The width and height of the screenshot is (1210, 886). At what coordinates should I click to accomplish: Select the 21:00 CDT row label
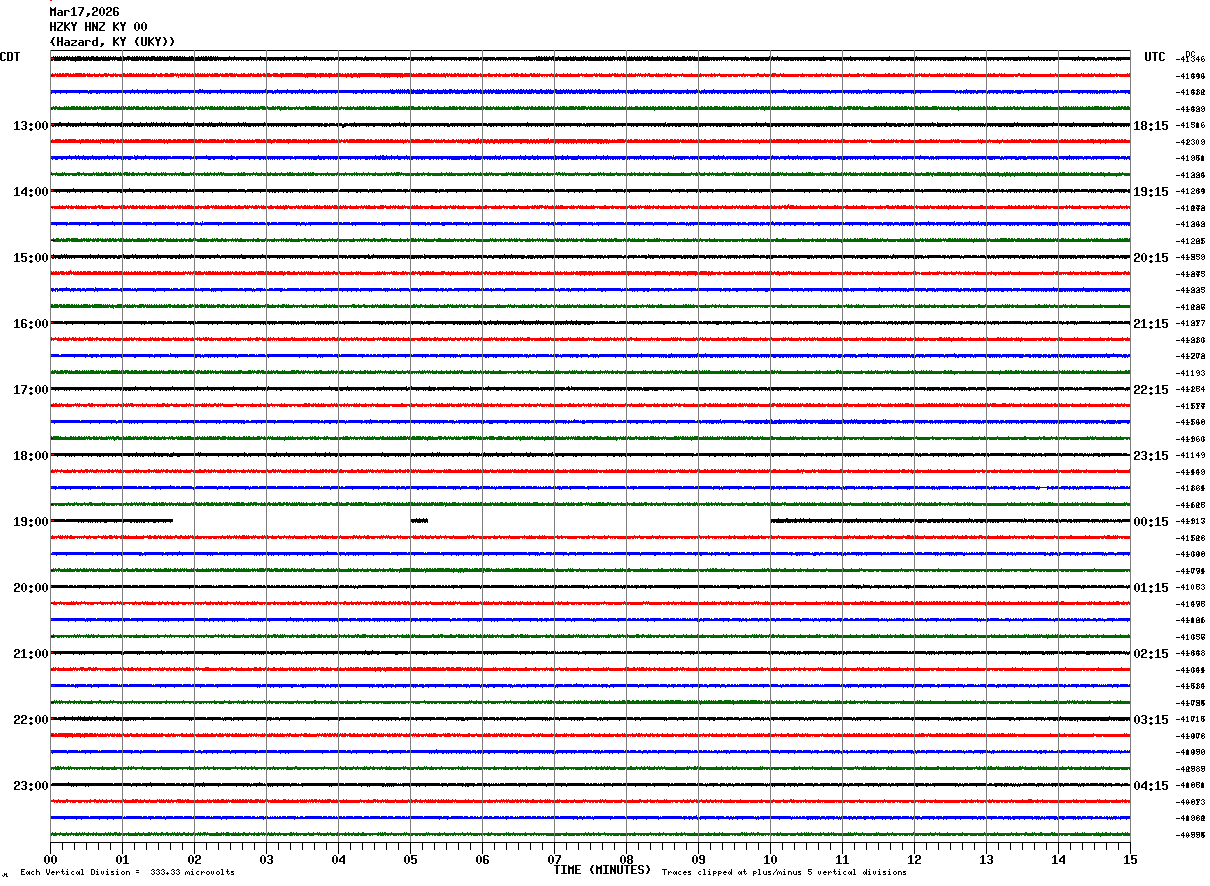click(x=31, y=654)
